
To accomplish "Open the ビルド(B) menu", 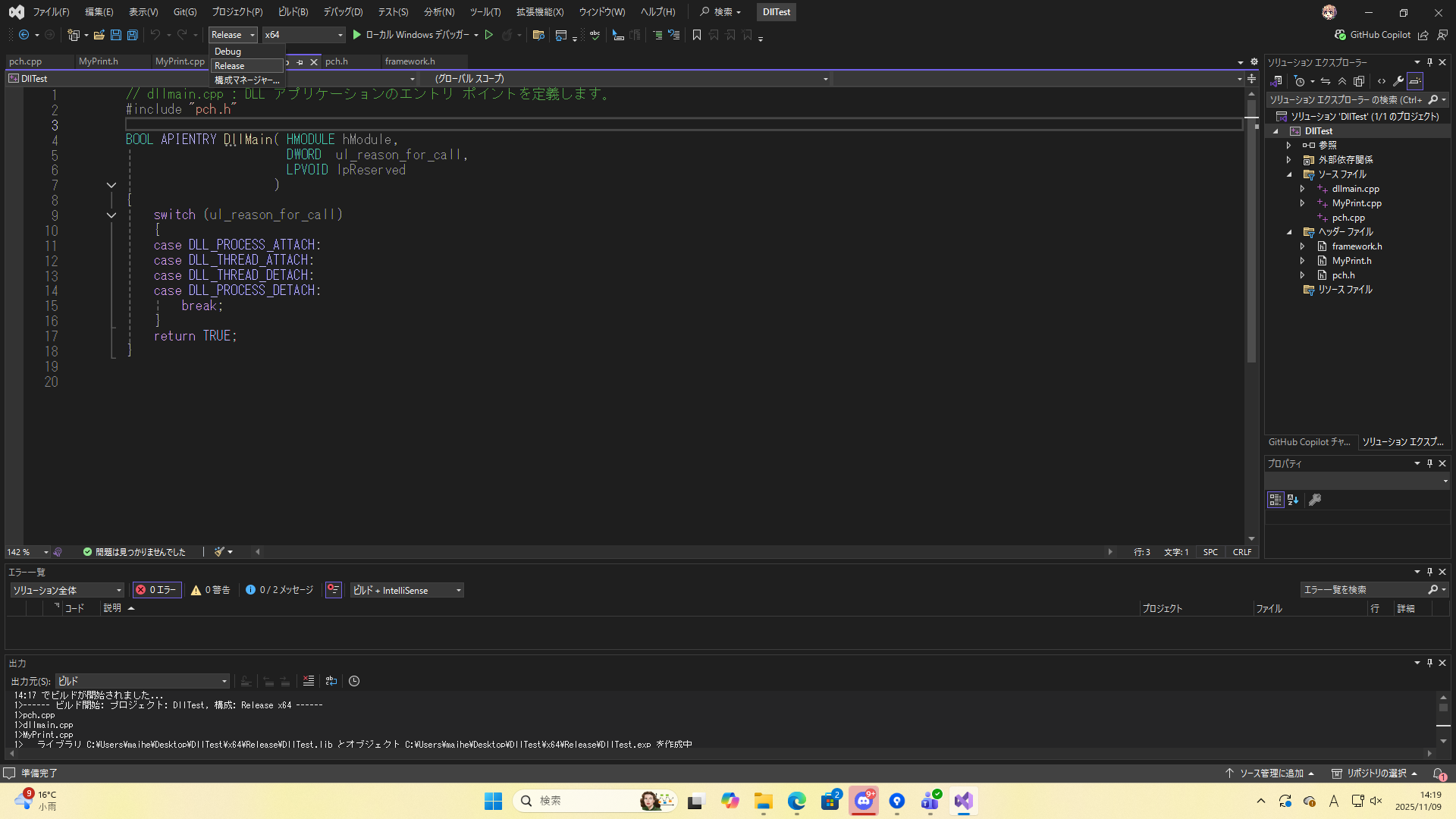I will click(x=293, y=12).
